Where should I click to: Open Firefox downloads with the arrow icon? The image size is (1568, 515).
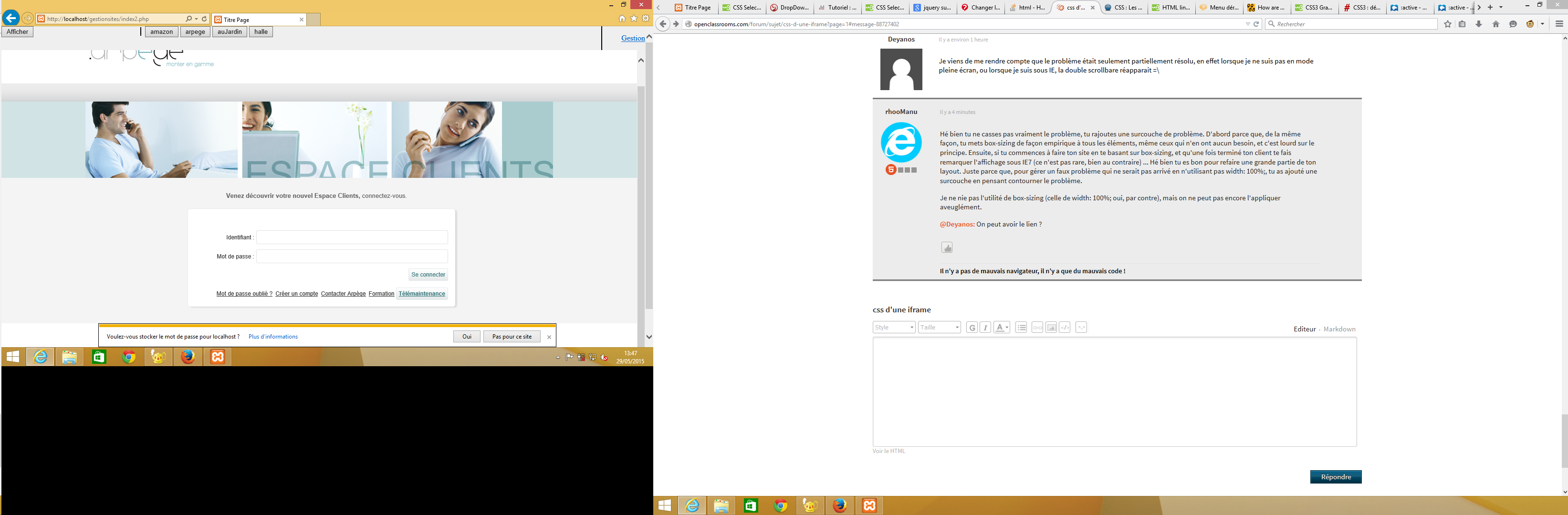coord(1478,24)
